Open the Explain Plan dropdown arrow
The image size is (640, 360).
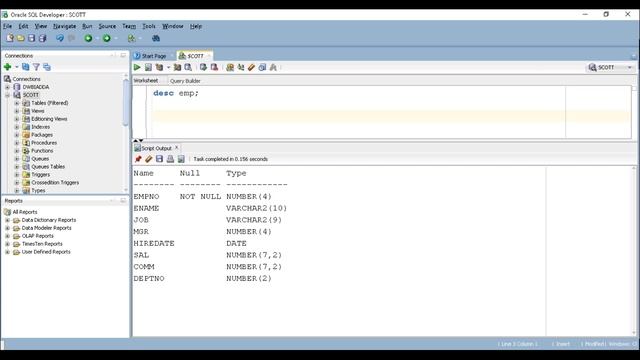(168, 68)
